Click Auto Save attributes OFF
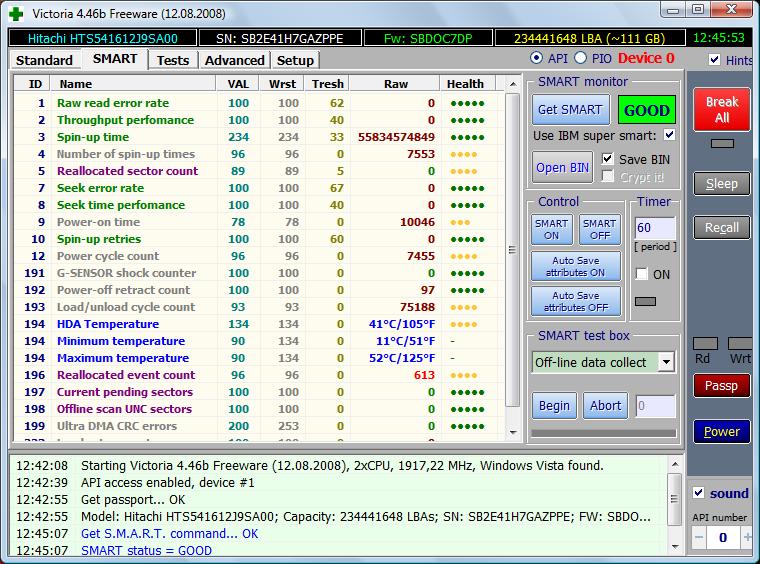The image size is (760, 564). [x=575, y=301]
